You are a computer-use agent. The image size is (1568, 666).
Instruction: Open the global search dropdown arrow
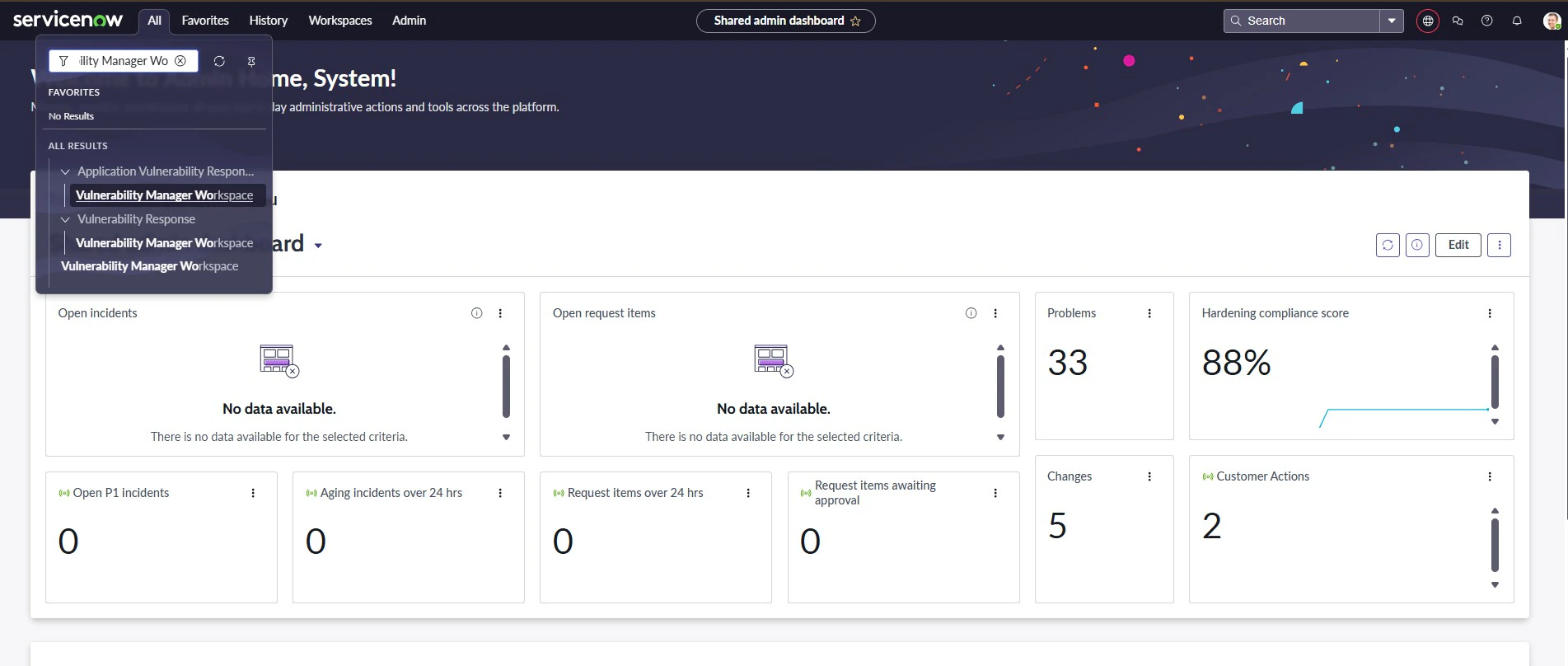click(1392, 21)
